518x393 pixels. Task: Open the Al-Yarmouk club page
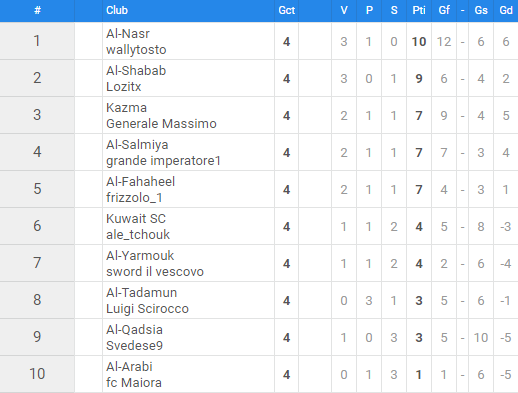(140, 256)
